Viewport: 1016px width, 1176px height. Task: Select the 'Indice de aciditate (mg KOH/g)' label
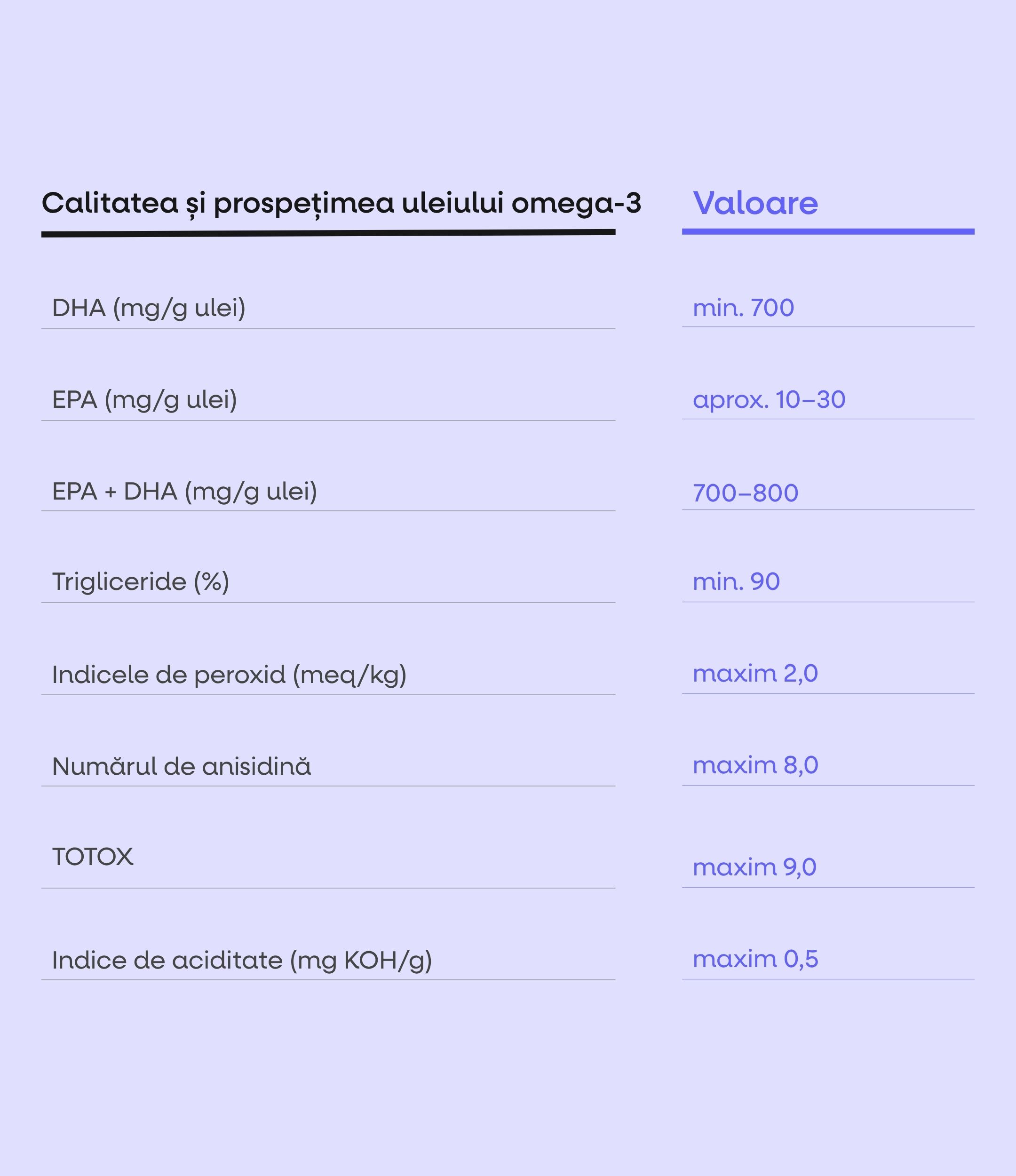click(x=242, y=961)
